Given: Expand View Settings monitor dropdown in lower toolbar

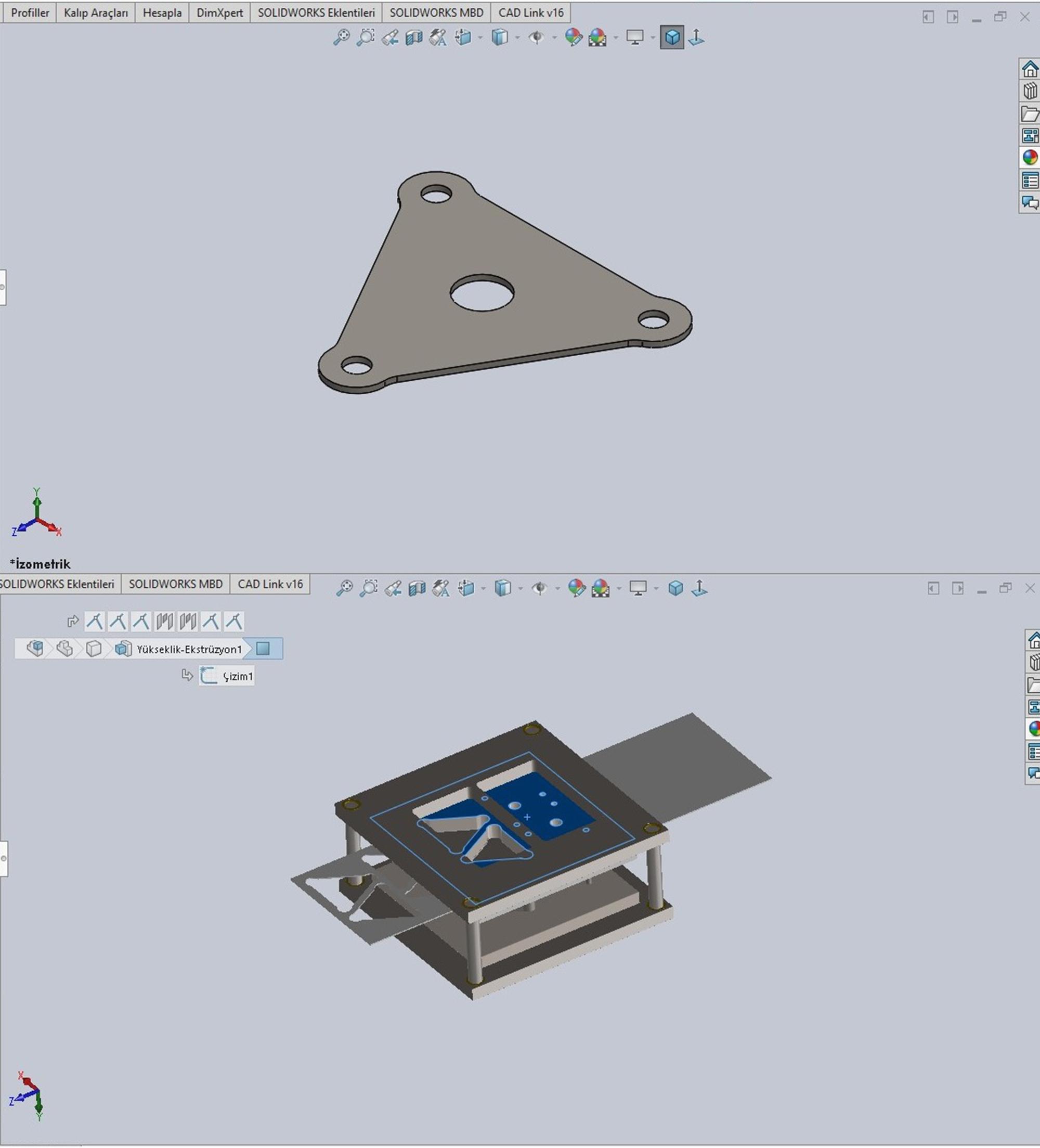Looking at the screenshot, I should click(x=656, y=588).
